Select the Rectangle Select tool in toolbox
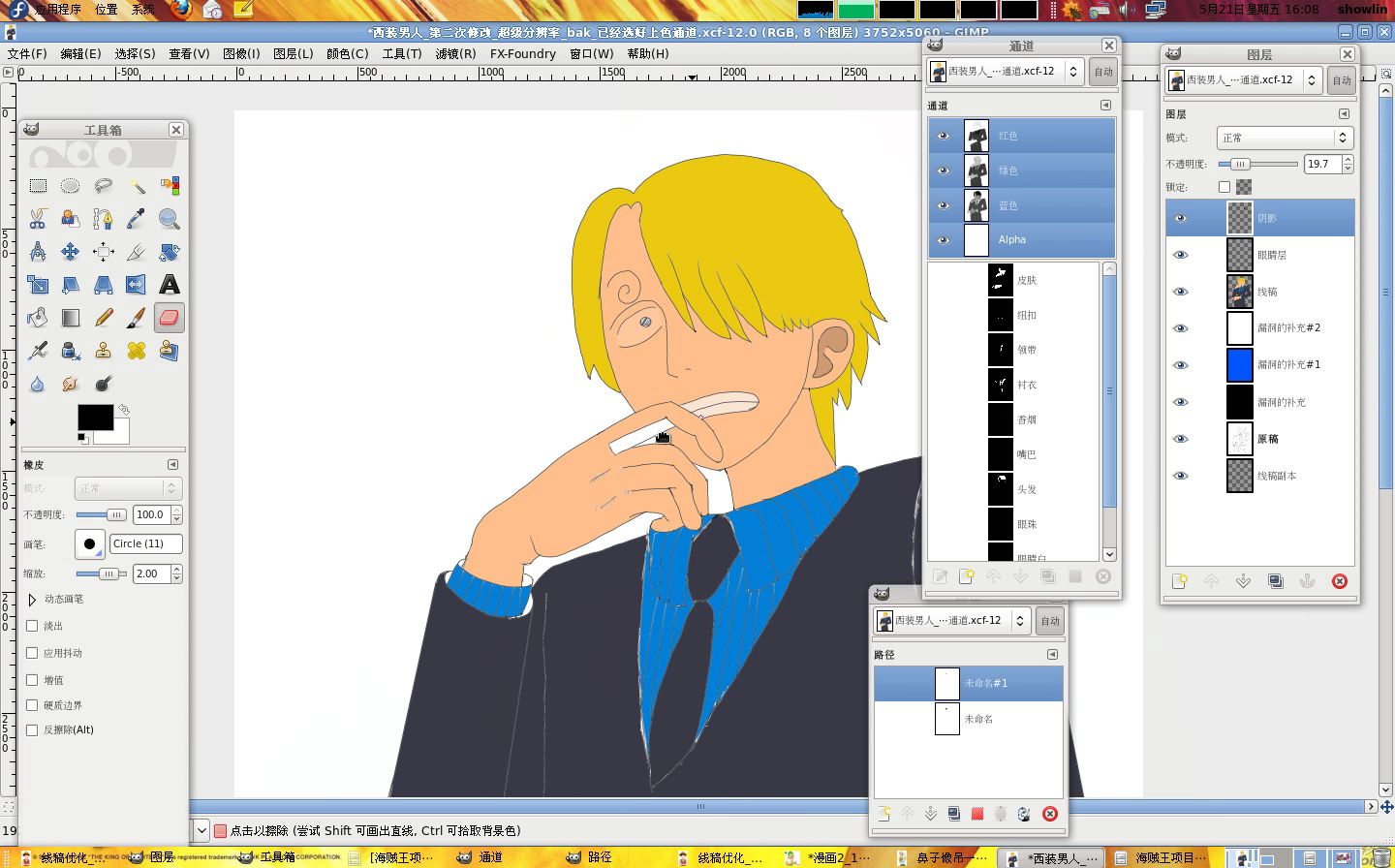 click(38, 186)
